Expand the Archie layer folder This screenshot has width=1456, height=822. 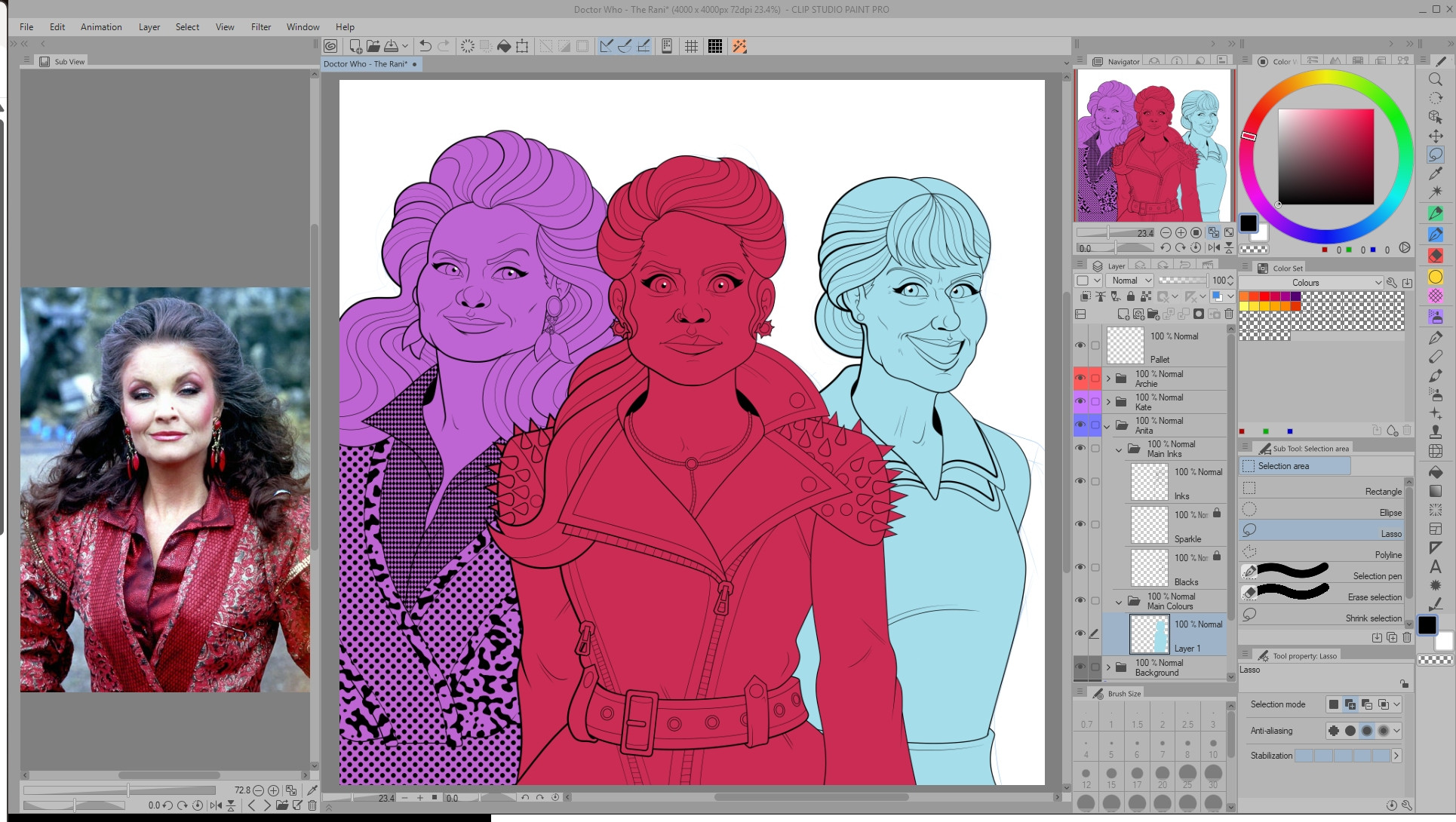click(x=1108, y=379)
